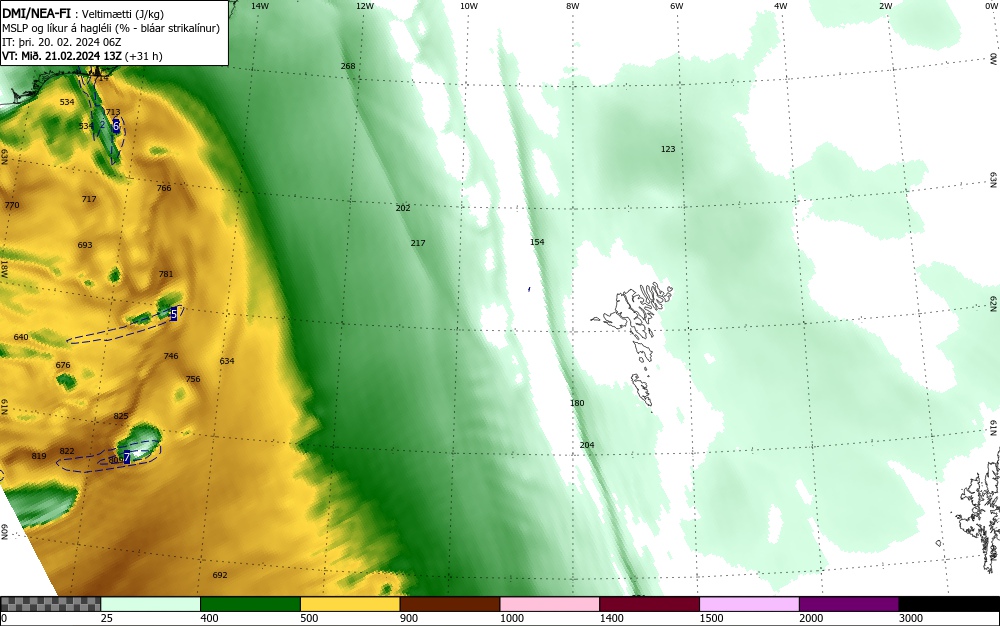
Task: Select the yellow 500–900 legend swatch
Action: 350,604
